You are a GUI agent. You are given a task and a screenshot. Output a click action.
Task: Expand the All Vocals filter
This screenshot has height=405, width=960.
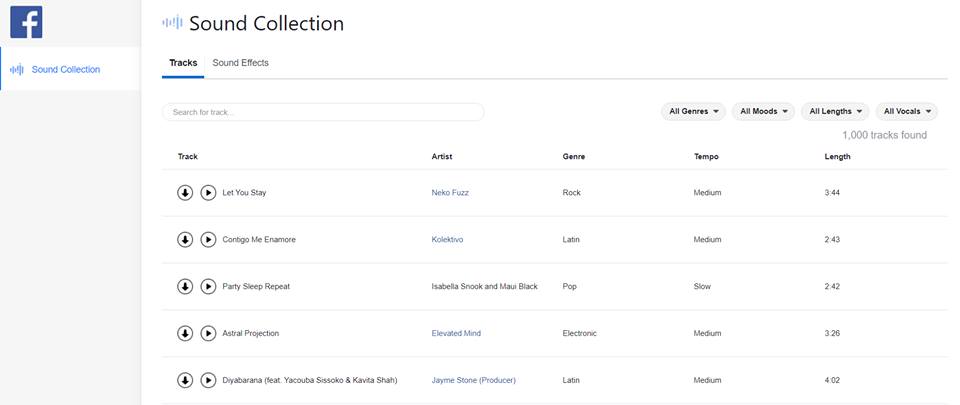907,111
